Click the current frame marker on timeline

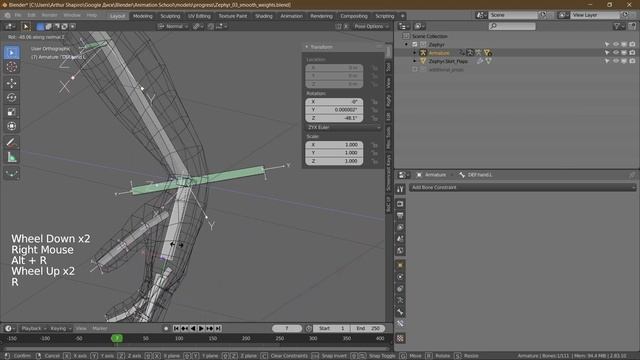click(x=117, y=338)
